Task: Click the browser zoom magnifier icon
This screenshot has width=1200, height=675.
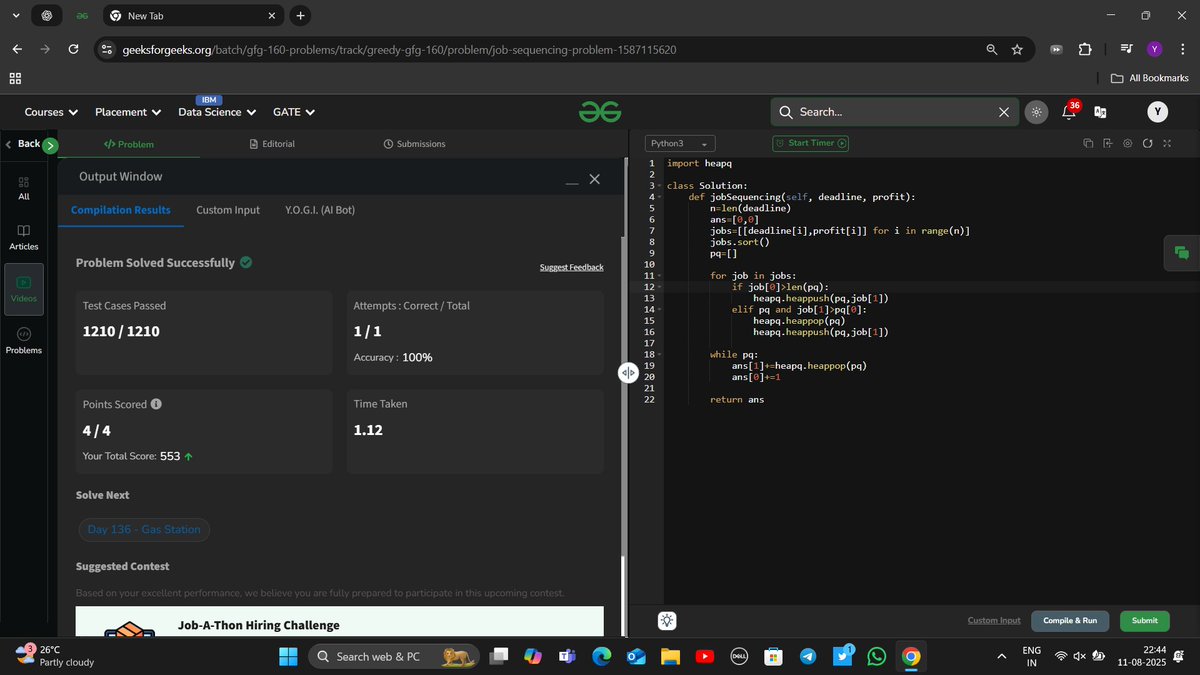Action: tap(991, 49)
